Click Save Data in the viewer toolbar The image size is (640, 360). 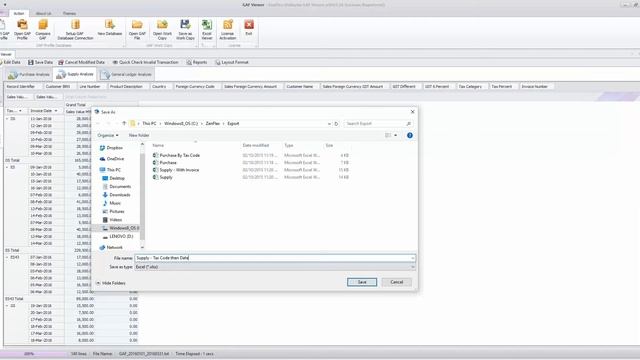(40, 62)
